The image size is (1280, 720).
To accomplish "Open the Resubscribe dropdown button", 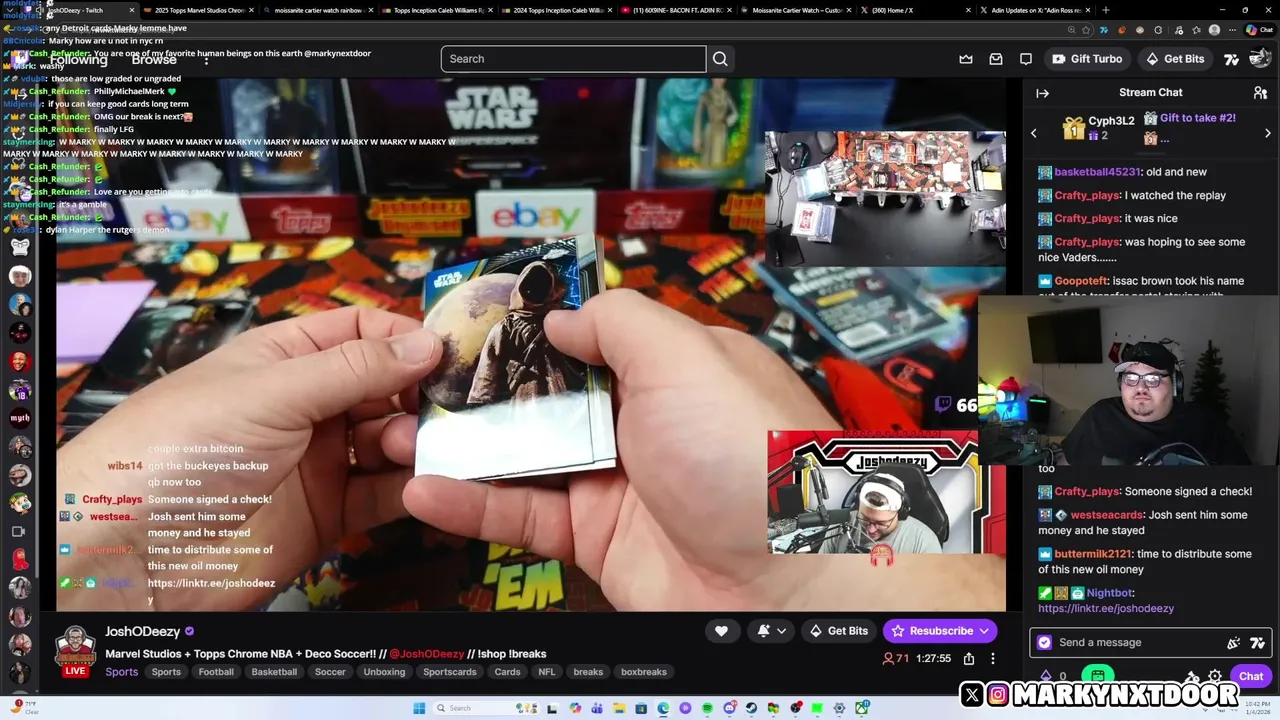I will tap(940, 631).
